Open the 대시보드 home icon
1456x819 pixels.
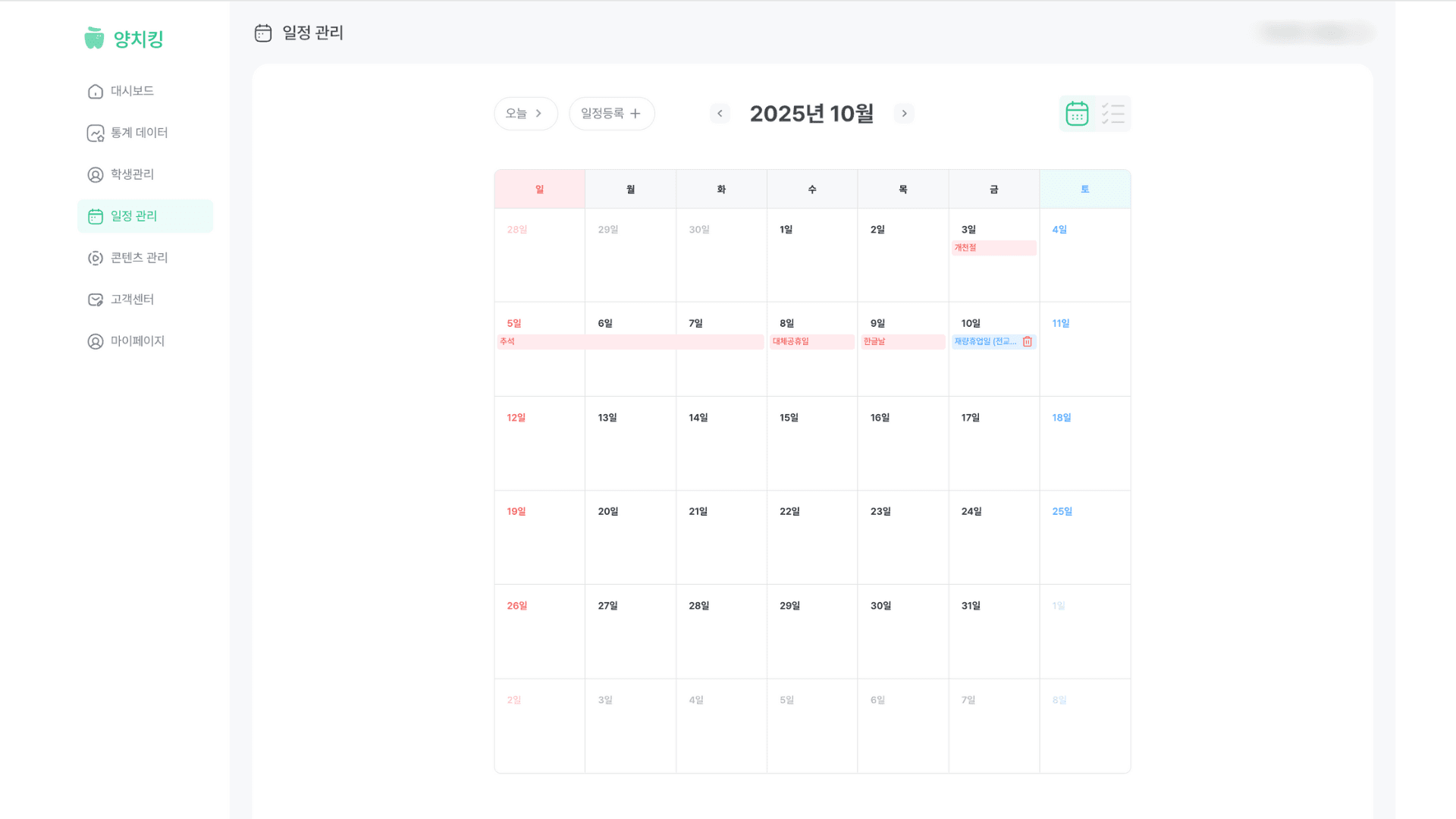(96, 91)
